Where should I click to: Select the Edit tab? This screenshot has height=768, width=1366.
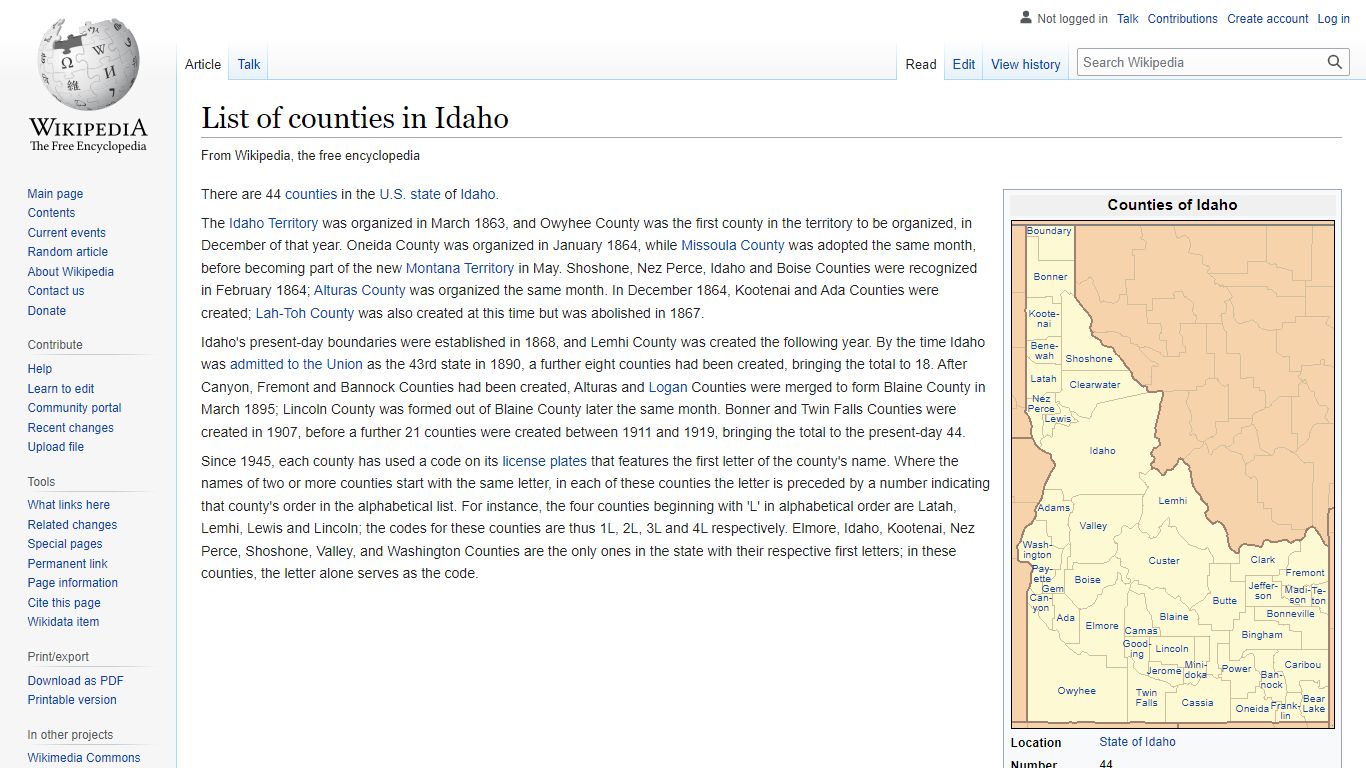point(964,64)
